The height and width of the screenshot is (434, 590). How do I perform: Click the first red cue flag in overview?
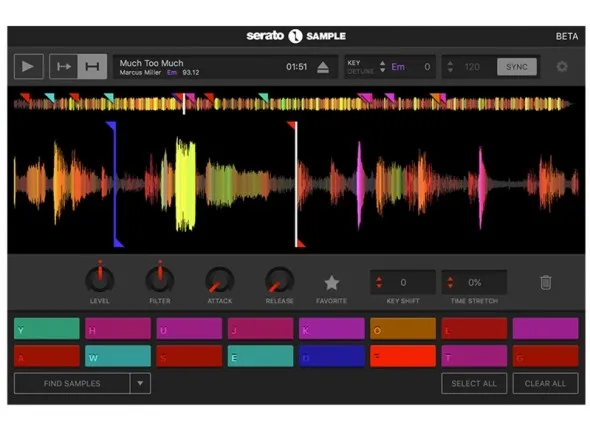[x=25, y=97]
